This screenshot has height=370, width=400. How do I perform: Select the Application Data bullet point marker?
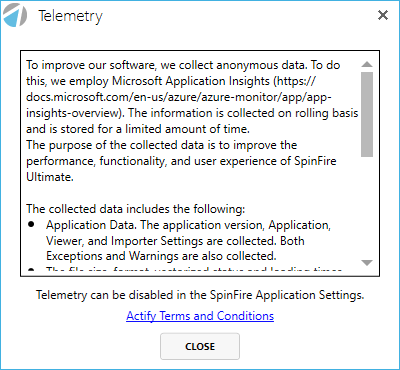point(31,224)
